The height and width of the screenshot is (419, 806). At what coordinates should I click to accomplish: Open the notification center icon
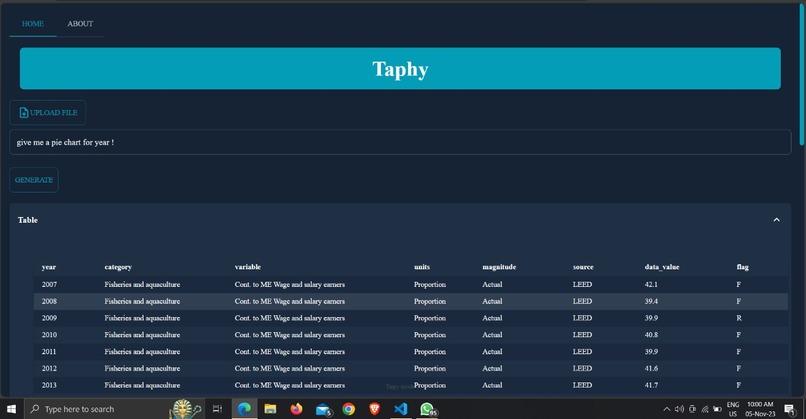790,409
